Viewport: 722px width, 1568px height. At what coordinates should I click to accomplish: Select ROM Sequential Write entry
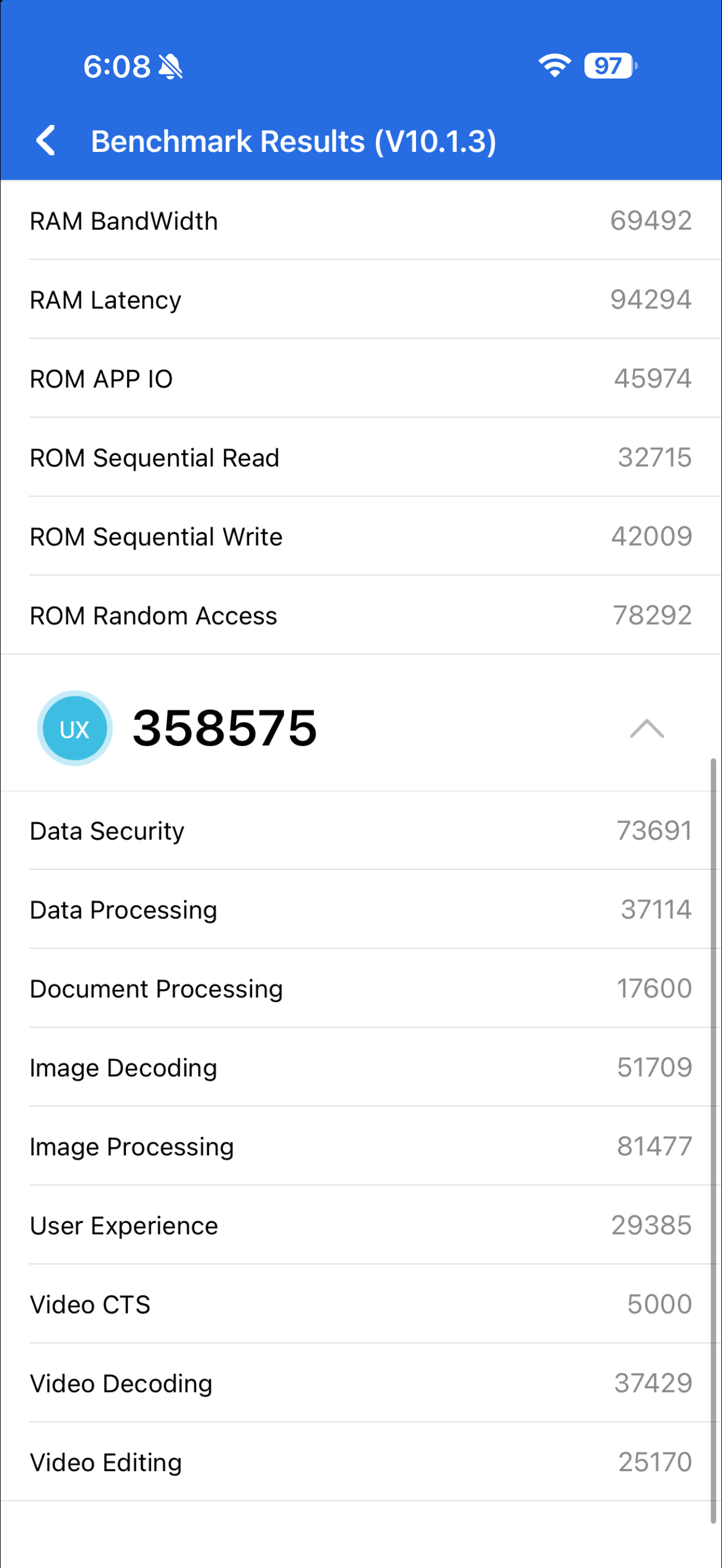pyautogui.click(x=360, y=537)
